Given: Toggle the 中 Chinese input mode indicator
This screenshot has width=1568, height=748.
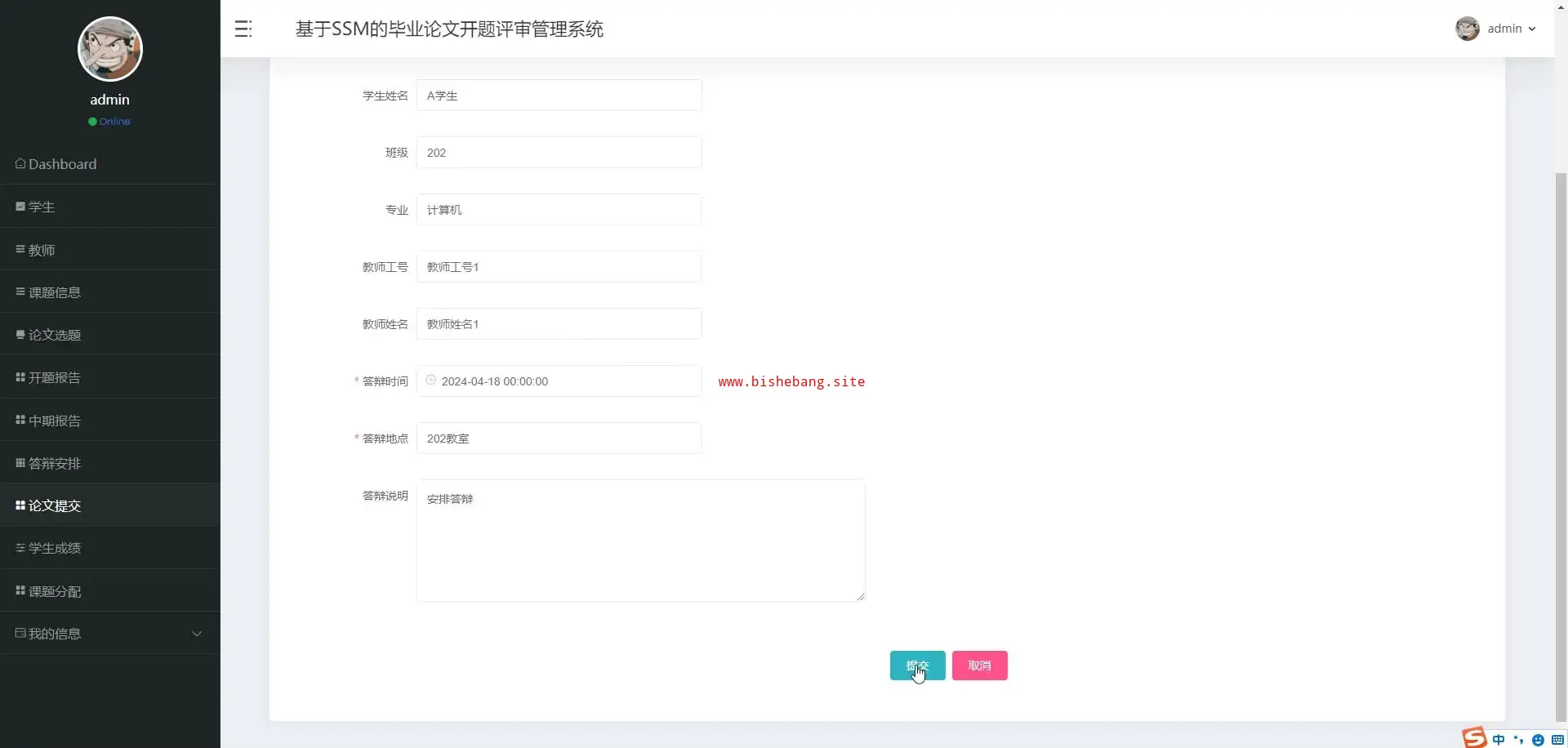Looking at the screenshot, I should (1499, 740).
